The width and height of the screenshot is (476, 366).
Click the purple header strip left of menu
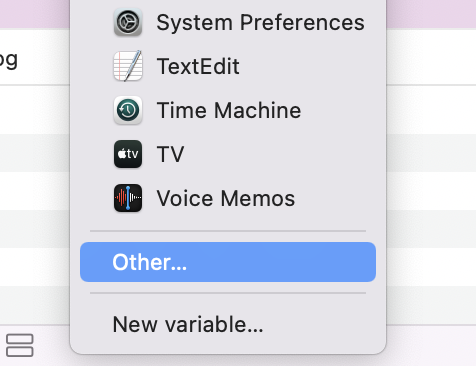(x=35, y=14)
